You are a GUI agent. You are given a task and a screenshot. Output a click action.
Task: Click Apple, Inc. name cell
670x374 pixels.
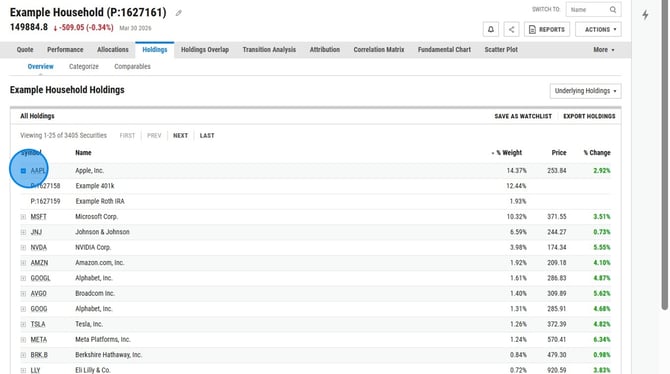(x=89, y=171)
